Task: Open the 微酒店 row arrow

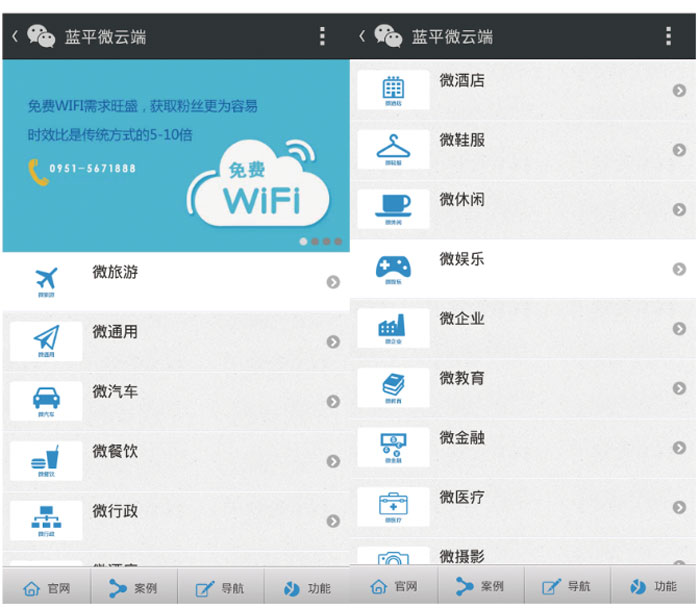Action: (x=679, y=91)
